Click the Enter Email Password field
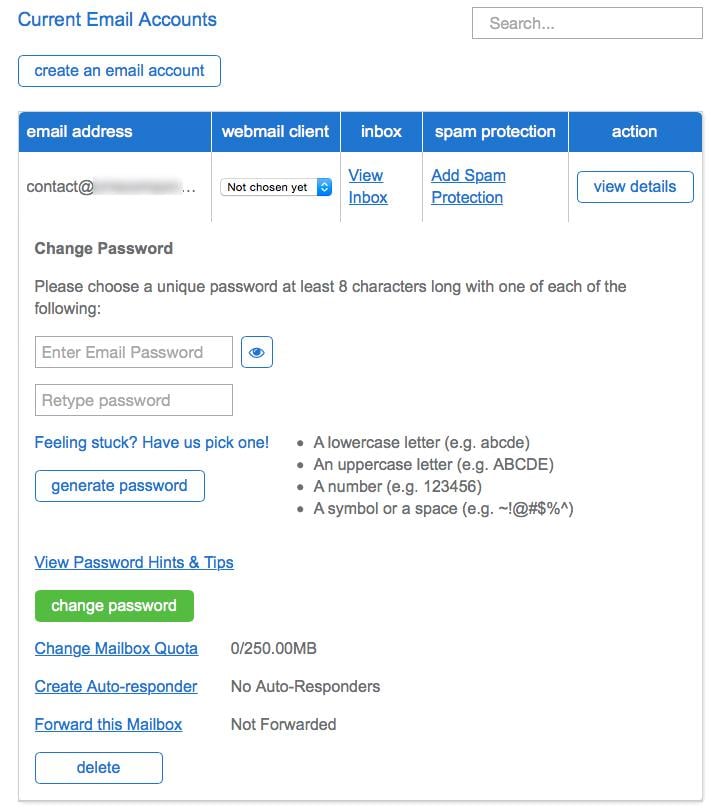 click(133, 351)
